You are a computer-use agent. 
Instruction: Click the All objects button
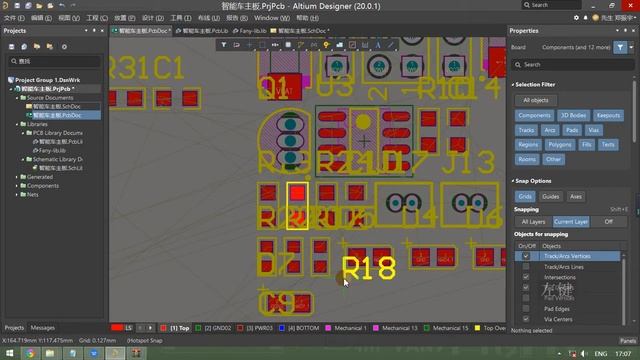pyautogui.click(x=536, y=100)
